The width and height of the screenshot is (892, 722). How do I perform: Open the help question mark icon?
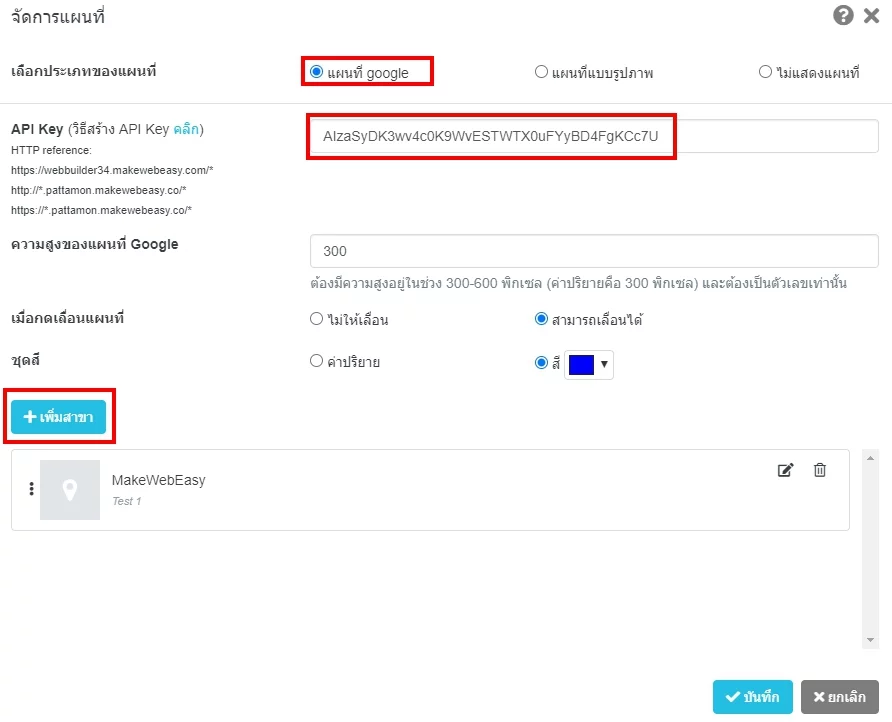tap(843, 15)
